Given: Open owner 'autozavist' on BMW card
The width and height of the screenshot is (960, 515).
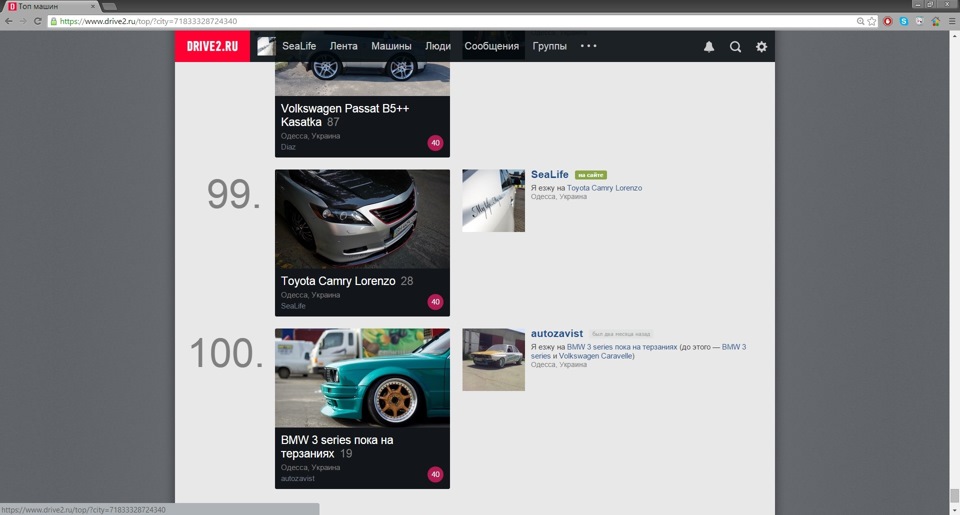Looking at the screenshot, I should (298, 478).
